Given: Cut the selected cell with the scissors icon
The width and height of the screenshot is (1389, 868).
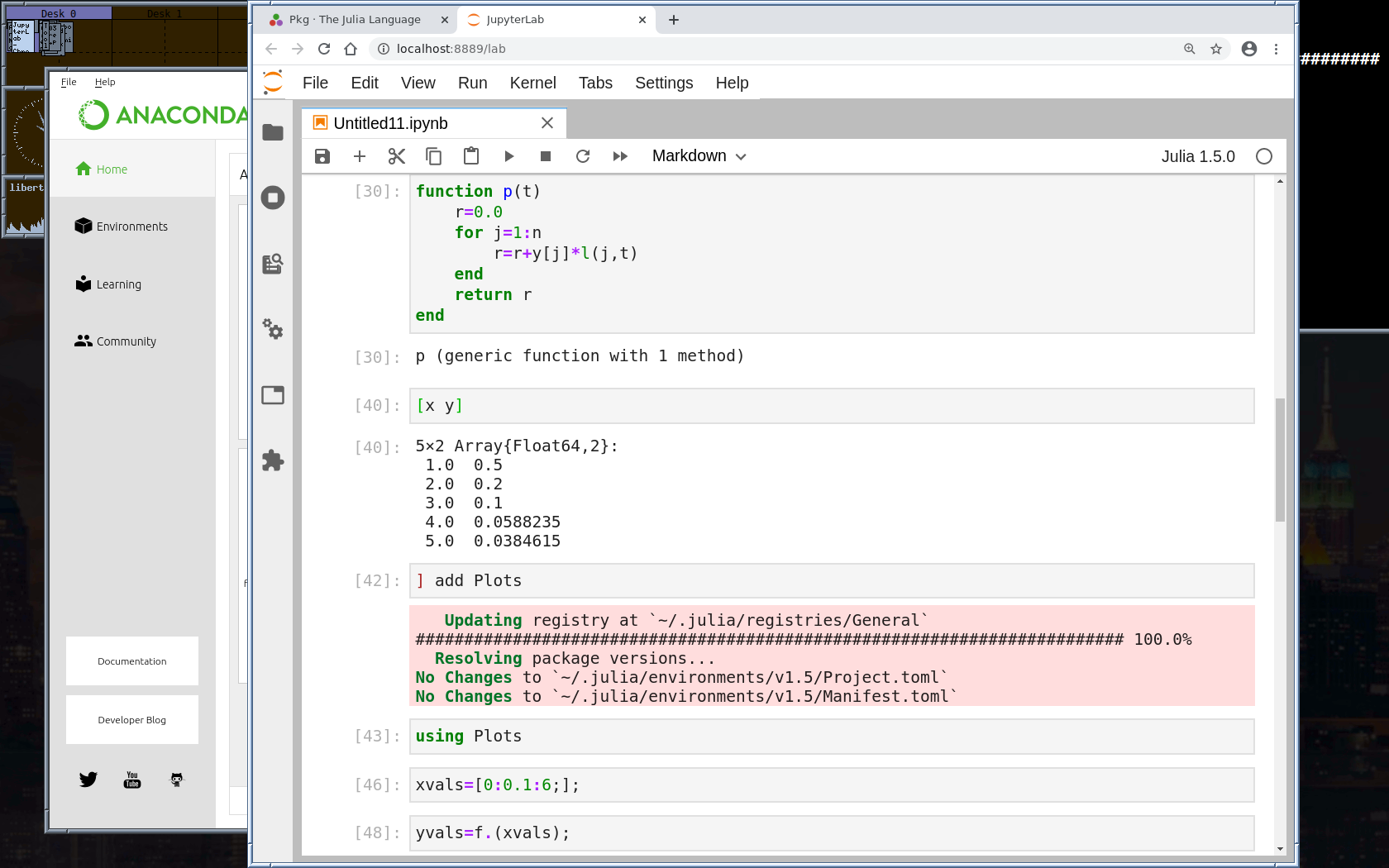Looking at the screenshot, I should point(397,156).
